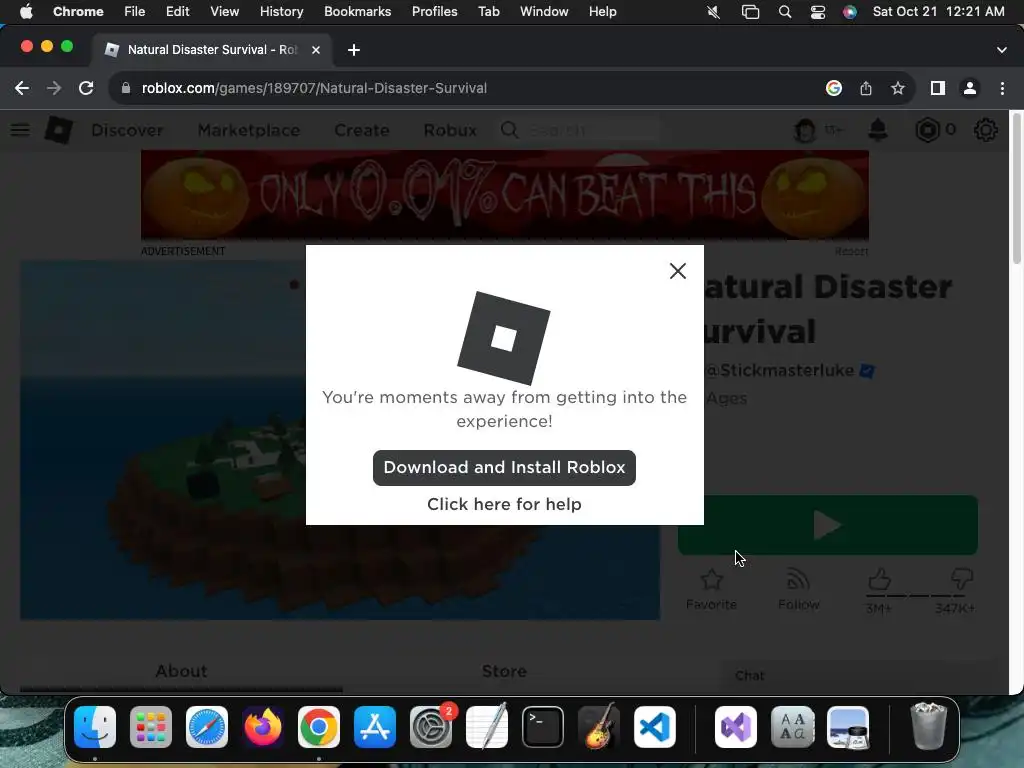Share this page via the share icon
Screen dimensions: 1024x768
866,88
